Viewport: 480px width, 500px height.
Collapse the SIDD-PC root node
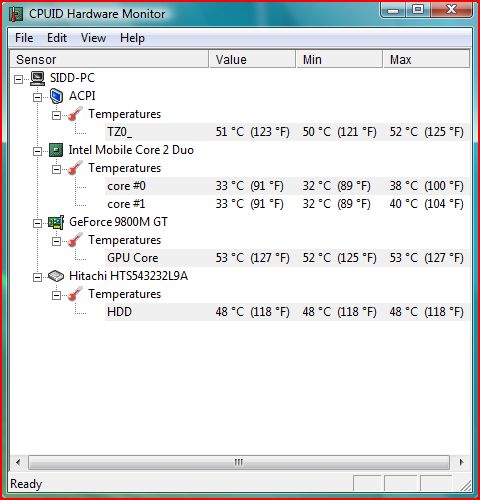[18, 79]
